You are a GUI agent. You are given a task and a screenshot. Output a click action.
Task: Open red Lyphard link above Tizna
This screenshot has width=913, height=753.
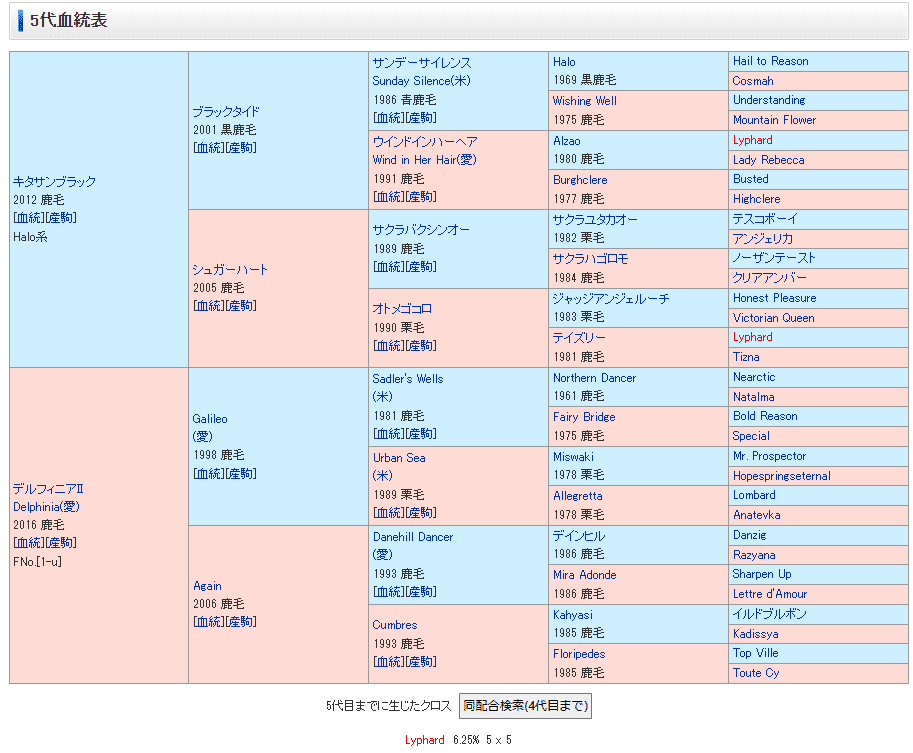point(753,337)
